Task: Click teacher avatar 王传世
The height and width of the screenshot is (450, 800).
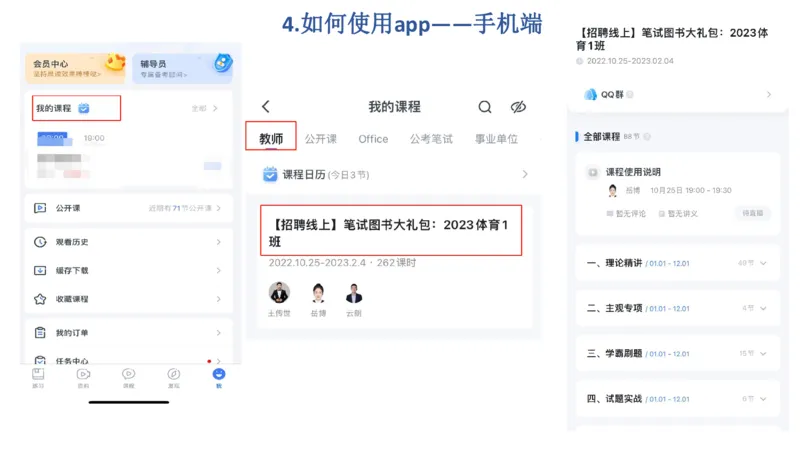Action: 279,293
